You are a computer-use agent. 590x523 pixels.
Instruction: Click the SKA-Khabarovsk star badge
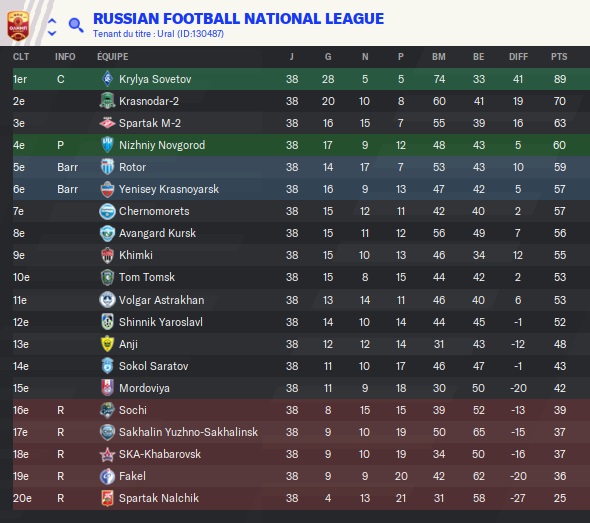107,454
